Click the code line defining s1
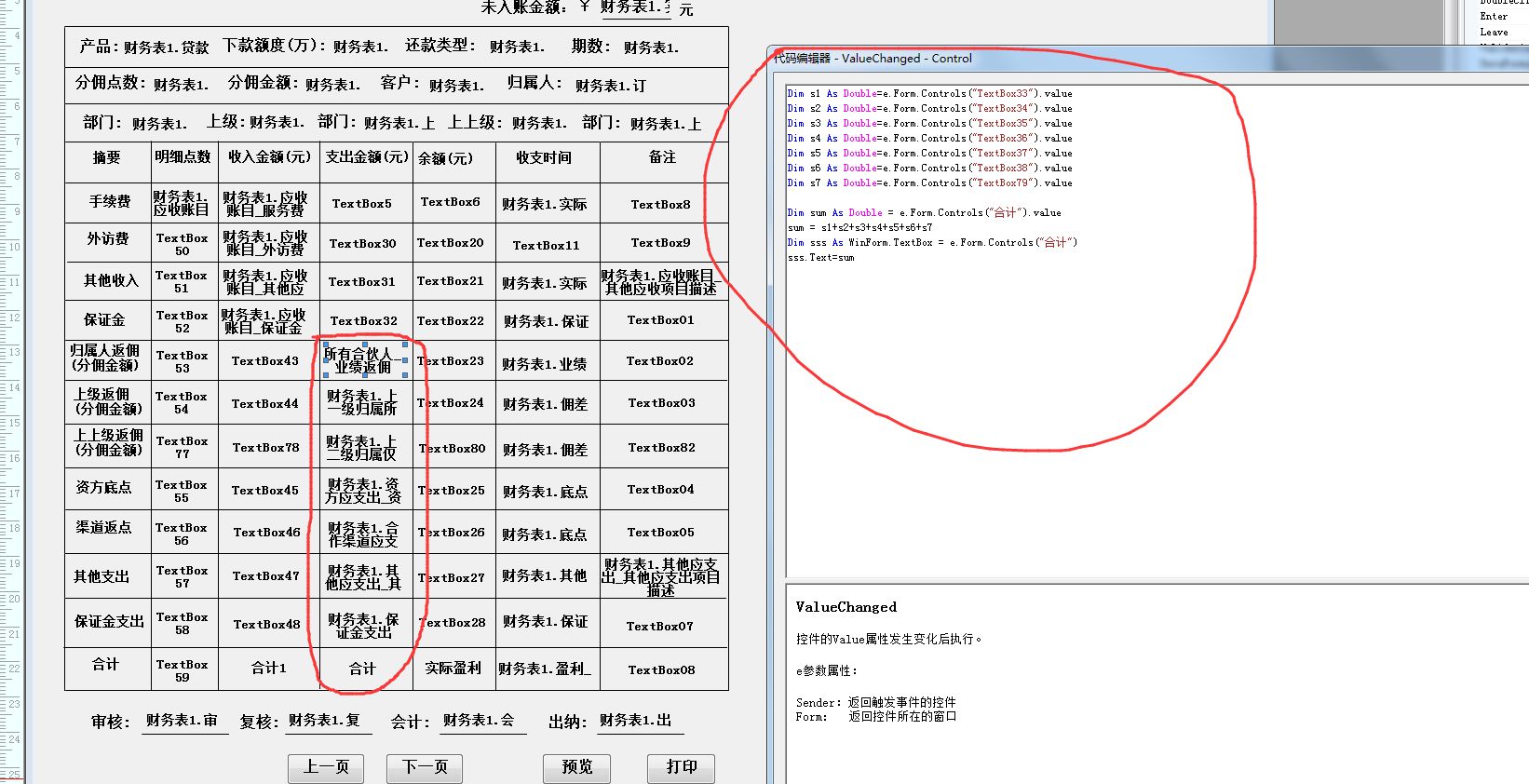 click(929, 94)
